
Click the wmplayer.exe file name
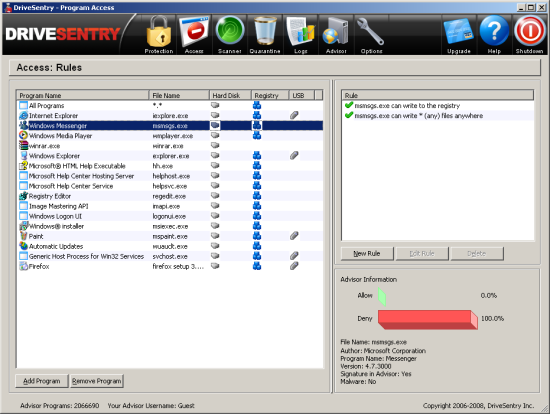[173, 136]
